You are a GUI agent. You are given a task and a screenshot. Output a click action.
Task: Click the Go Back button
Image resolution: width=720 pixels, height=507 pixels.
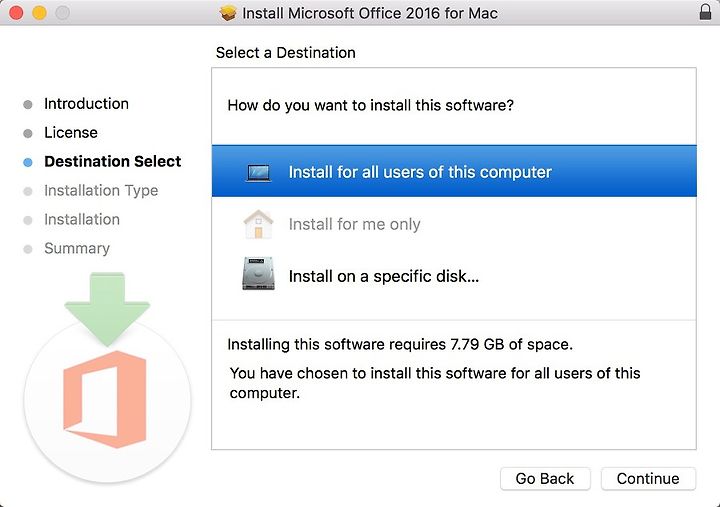click(545, 479)
